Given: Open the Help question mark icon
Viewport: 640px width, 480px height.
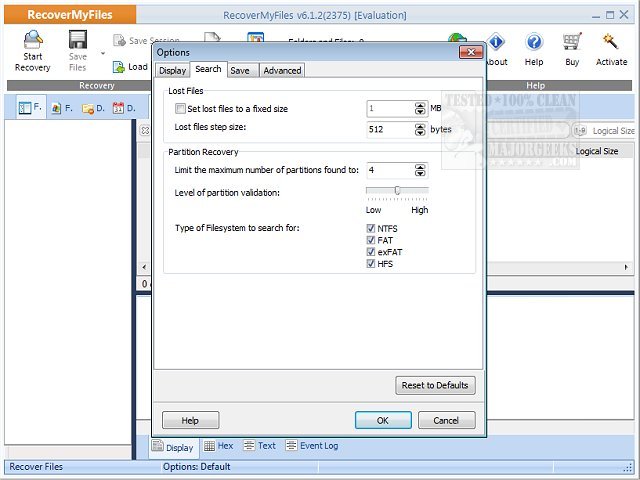Looking at the screenshot, I should [x=534, y=42].
